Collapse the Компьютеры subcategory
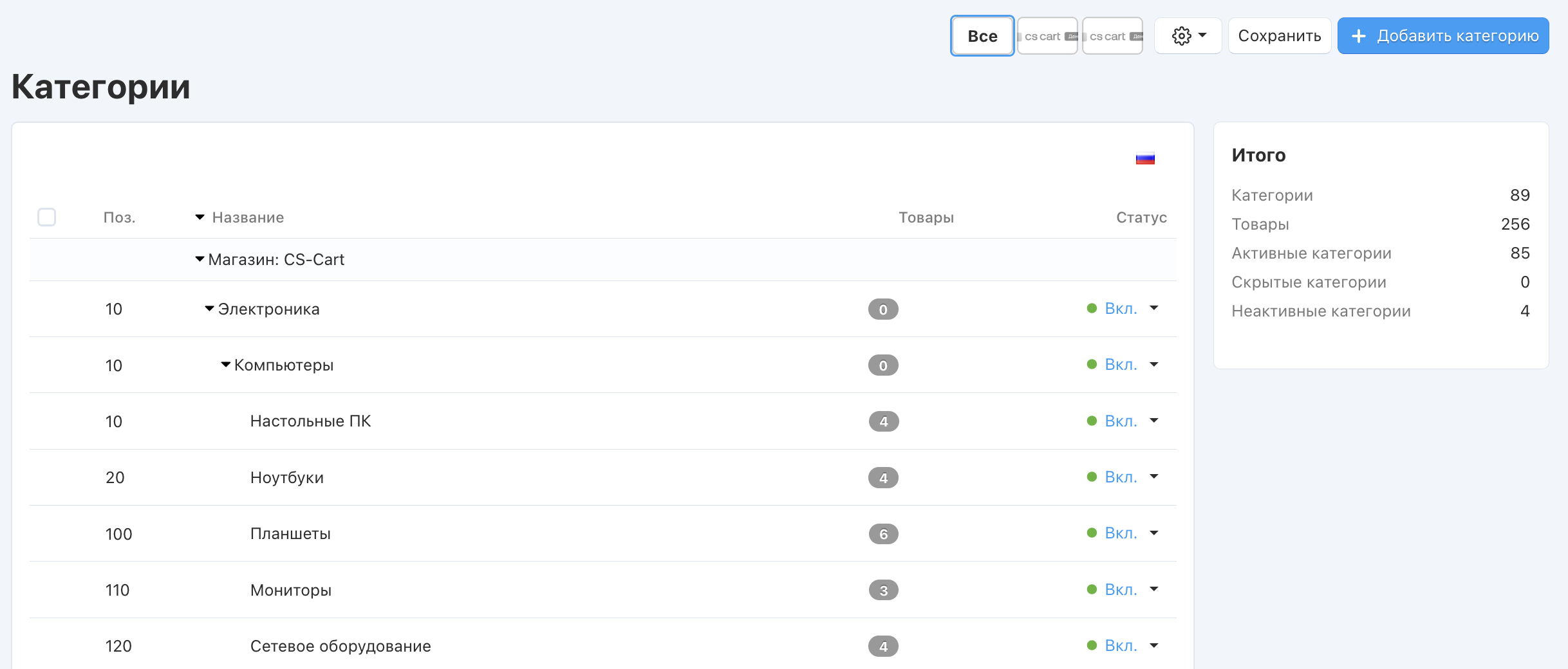This screenshot has width=1568, height=669. 225,365
